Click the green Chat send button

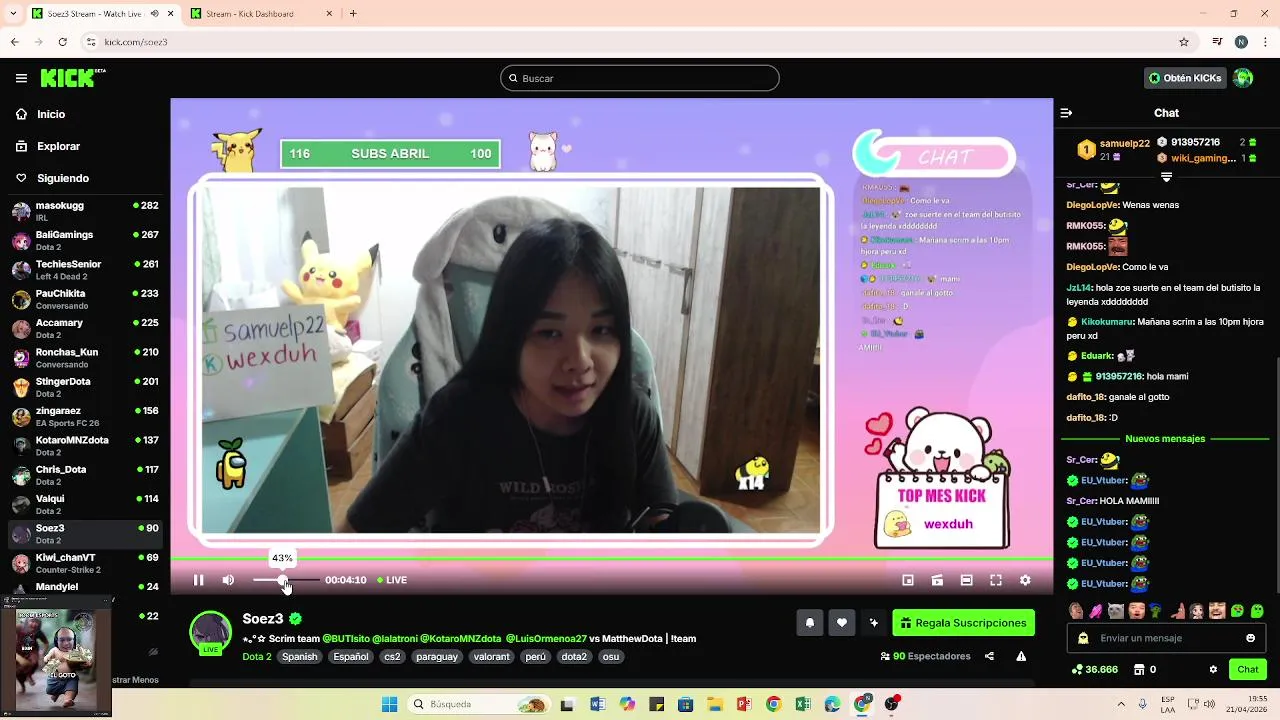[1248, 669]
